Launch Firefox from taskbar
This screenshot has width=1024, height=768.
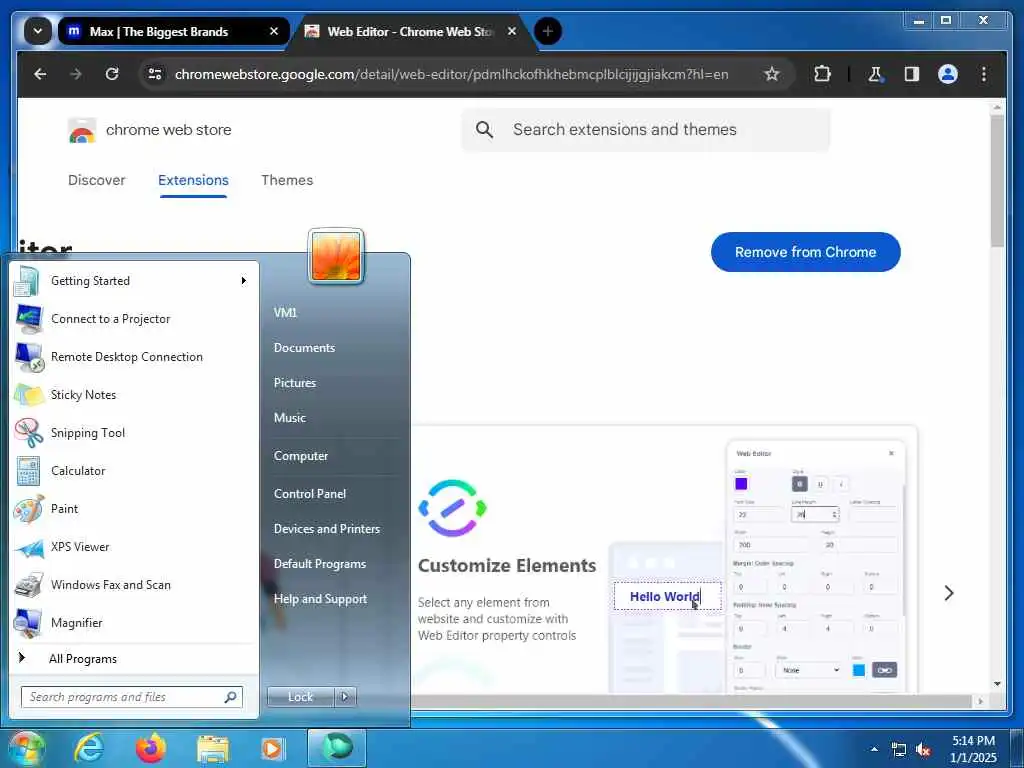[150, 749]
